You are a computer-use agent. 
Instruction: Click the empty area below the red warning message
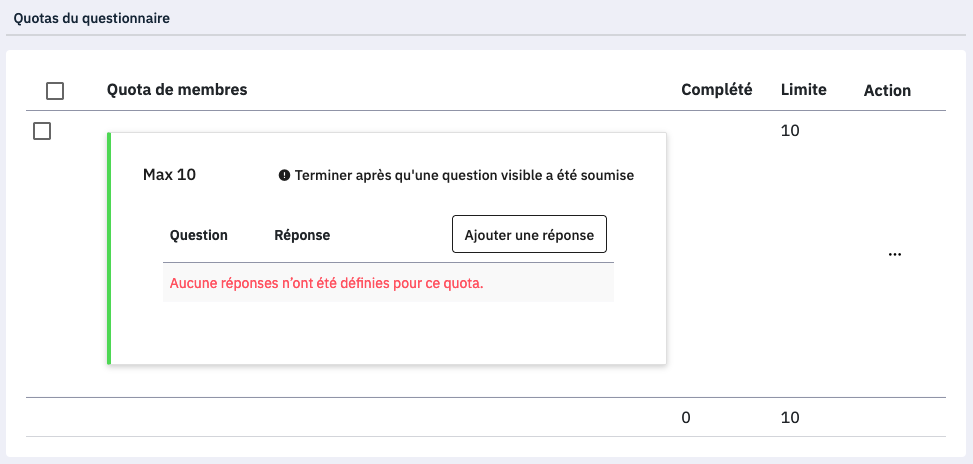click(x=388, y=330)
